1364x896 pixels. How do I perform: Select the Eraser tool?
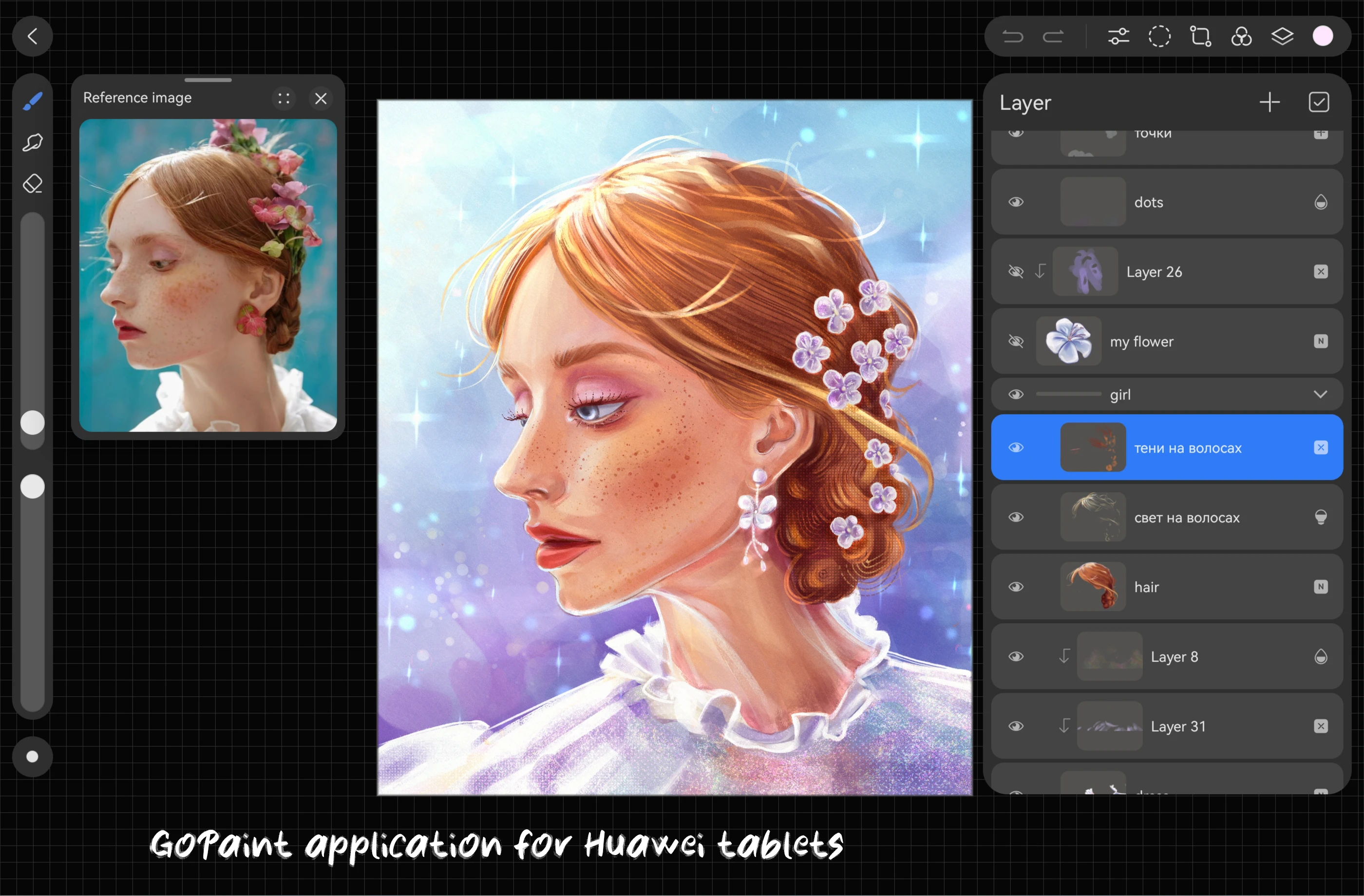(32, 184)
